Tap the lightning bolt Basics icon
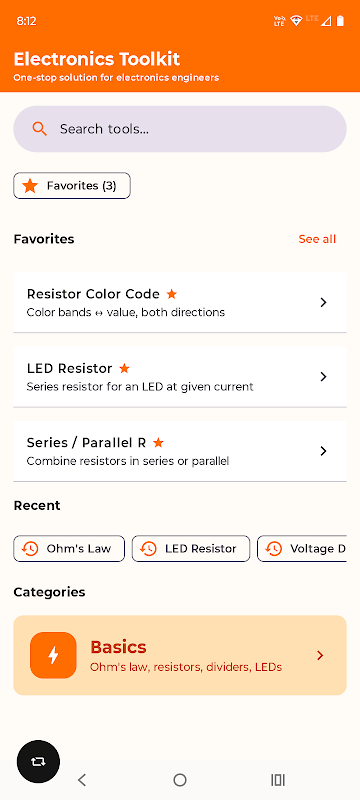 (53, 655)
